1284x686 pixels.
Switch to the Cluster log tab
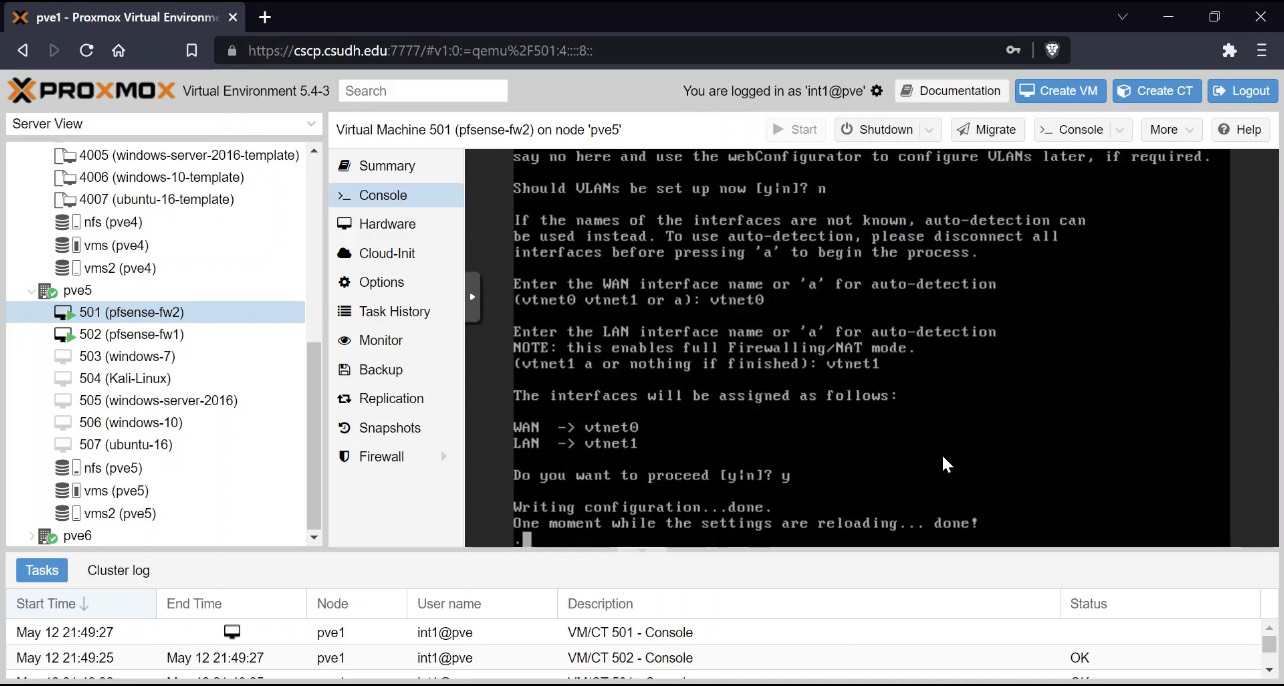pos(118,570)
